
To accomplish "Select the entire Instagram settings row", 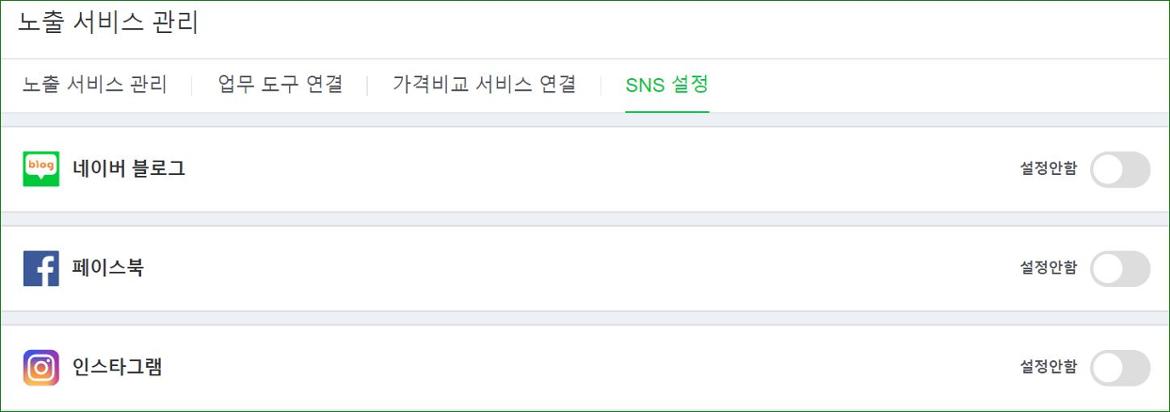I will click(x=585, y=368).
